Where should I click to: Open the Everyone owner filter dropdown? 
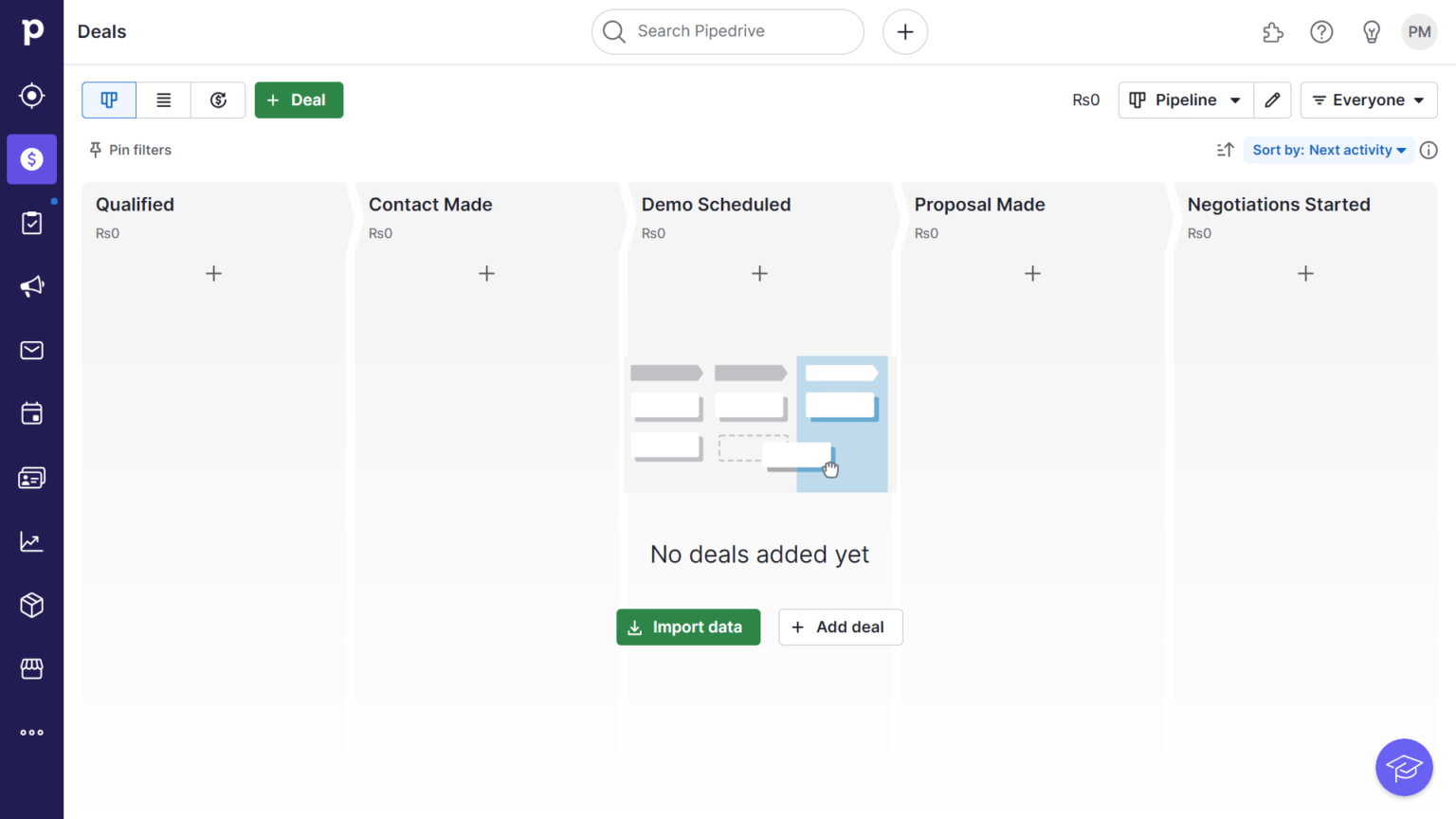point(1368,100)
